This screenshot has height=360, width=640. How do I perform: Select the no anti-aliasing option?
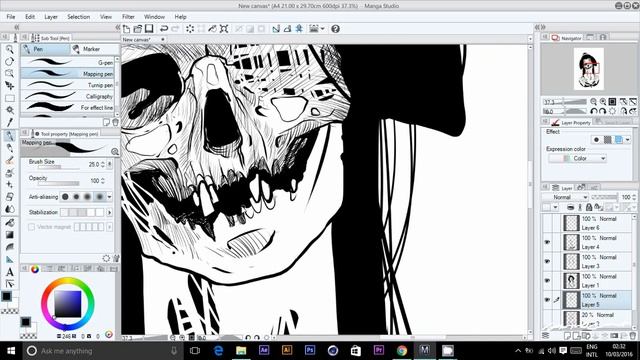coord(65,197)
